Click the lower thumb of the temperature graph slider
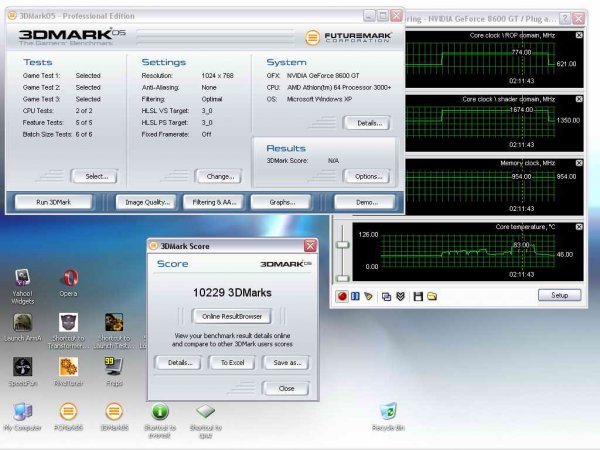Screen dimensions: 600x450 [x=342, y=278]
